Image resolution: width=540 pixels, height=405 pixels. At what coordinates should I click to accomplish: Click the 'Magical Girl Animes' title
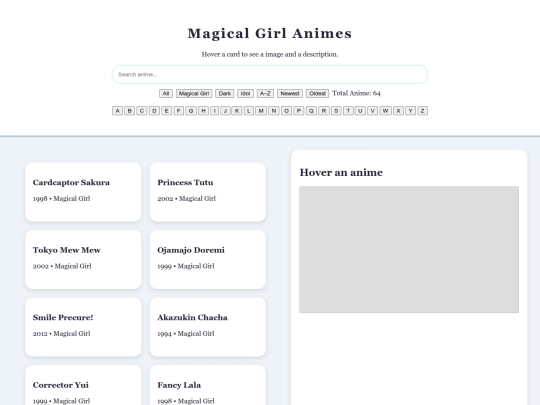click(x=270, y=33)
